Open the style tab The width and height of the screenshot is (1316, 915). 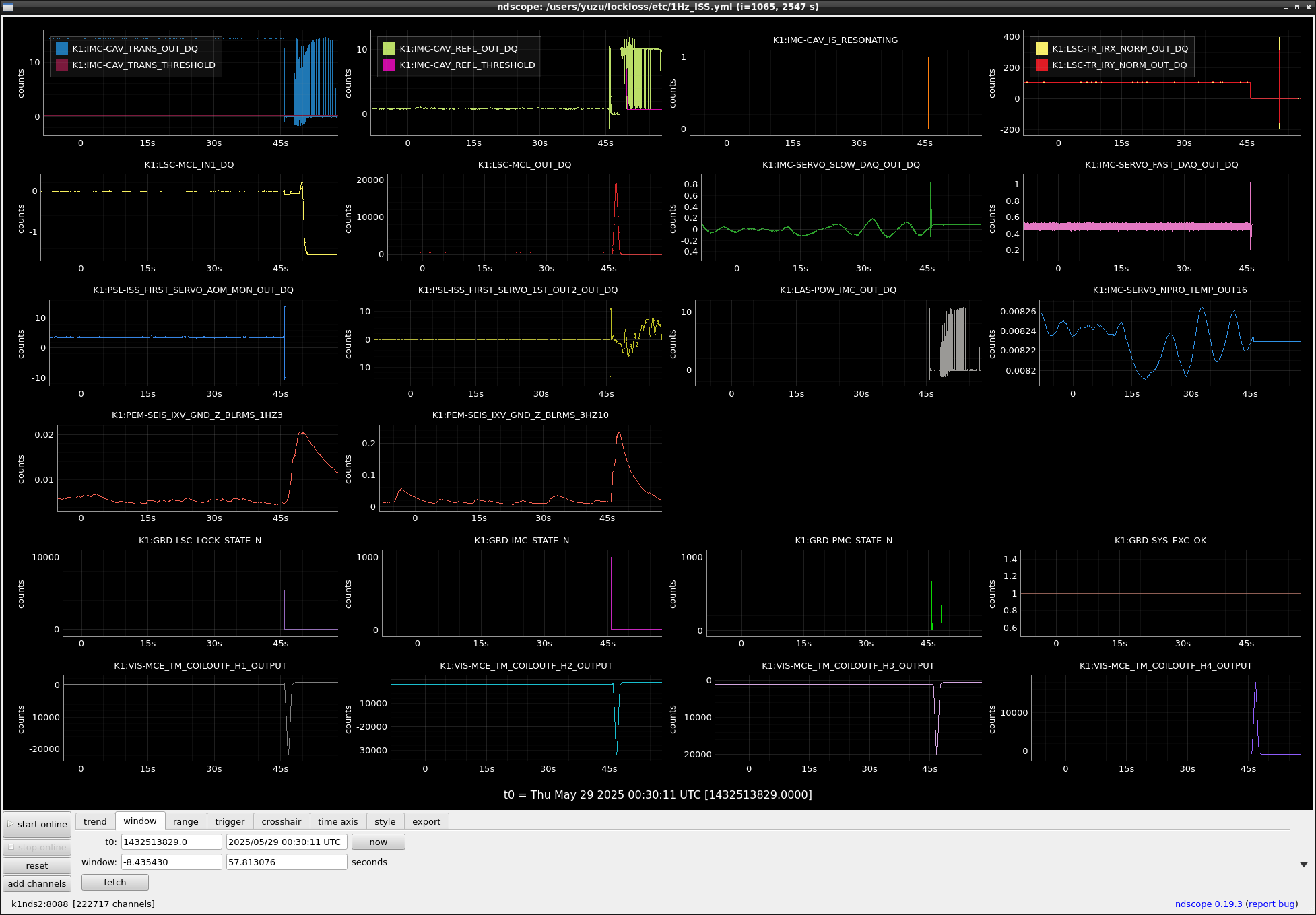[385, 821]
